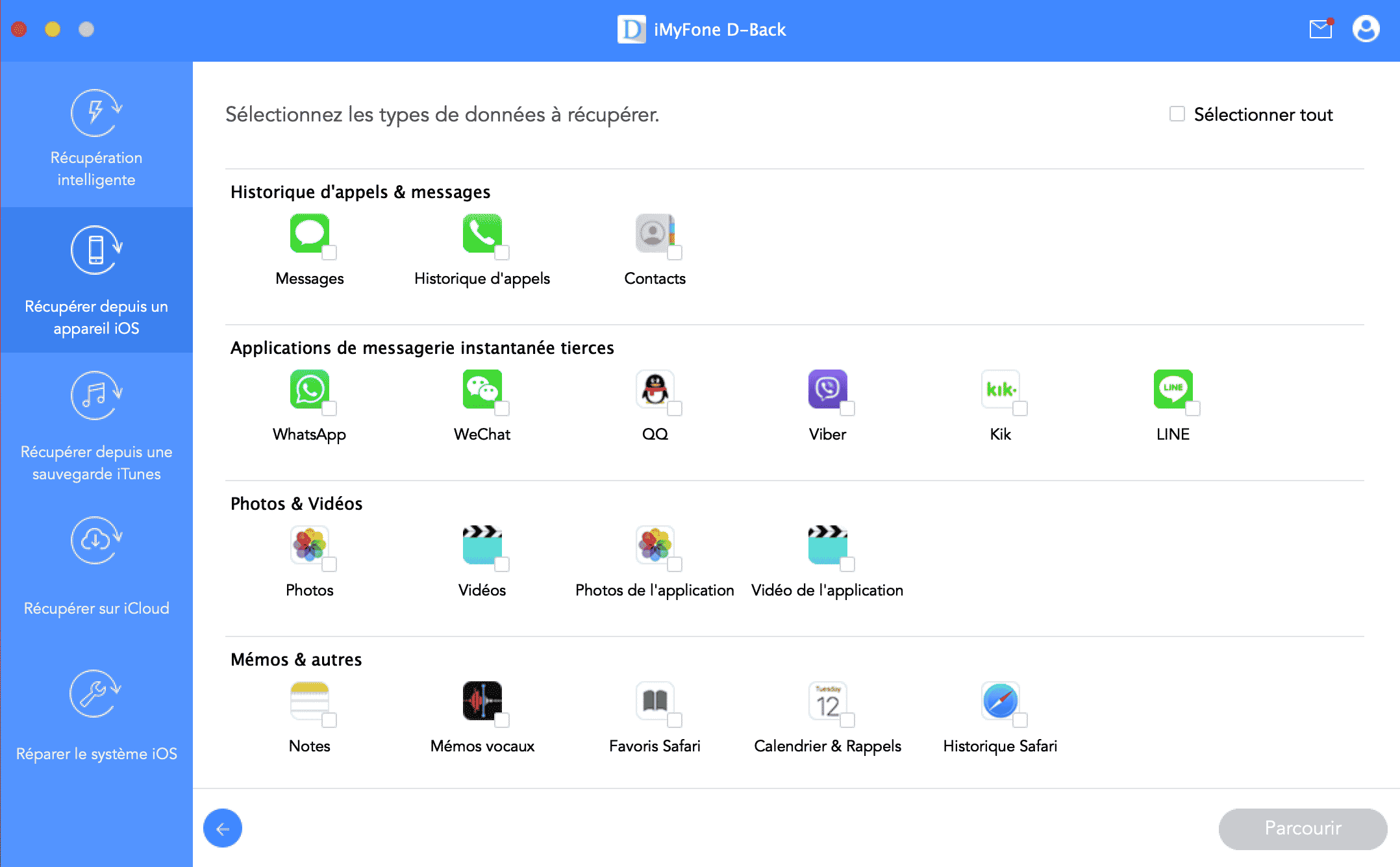Click the Parcourir button
Image resolution: width=1400 pixels, height=867 pixels.
[1303, 828]
